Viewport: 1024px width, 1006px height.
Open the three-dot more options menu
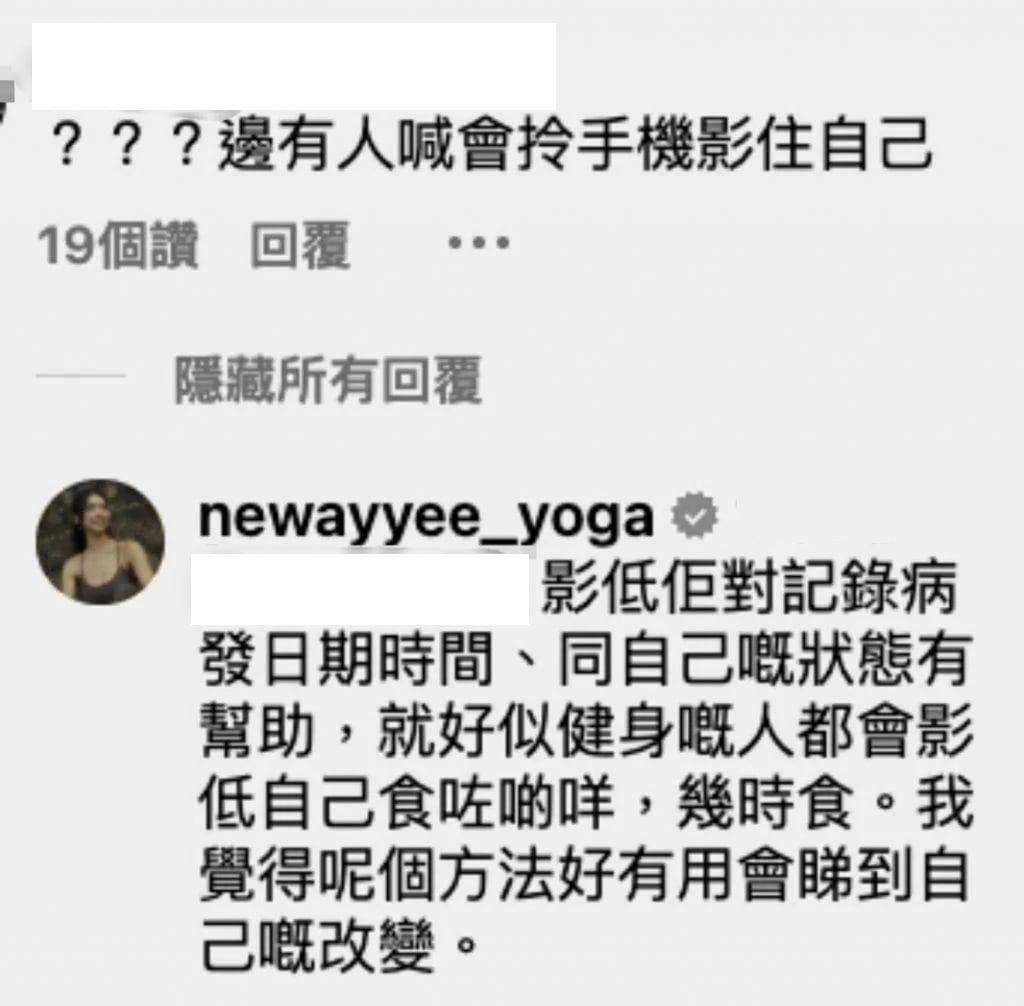click(x=479, y=243)
